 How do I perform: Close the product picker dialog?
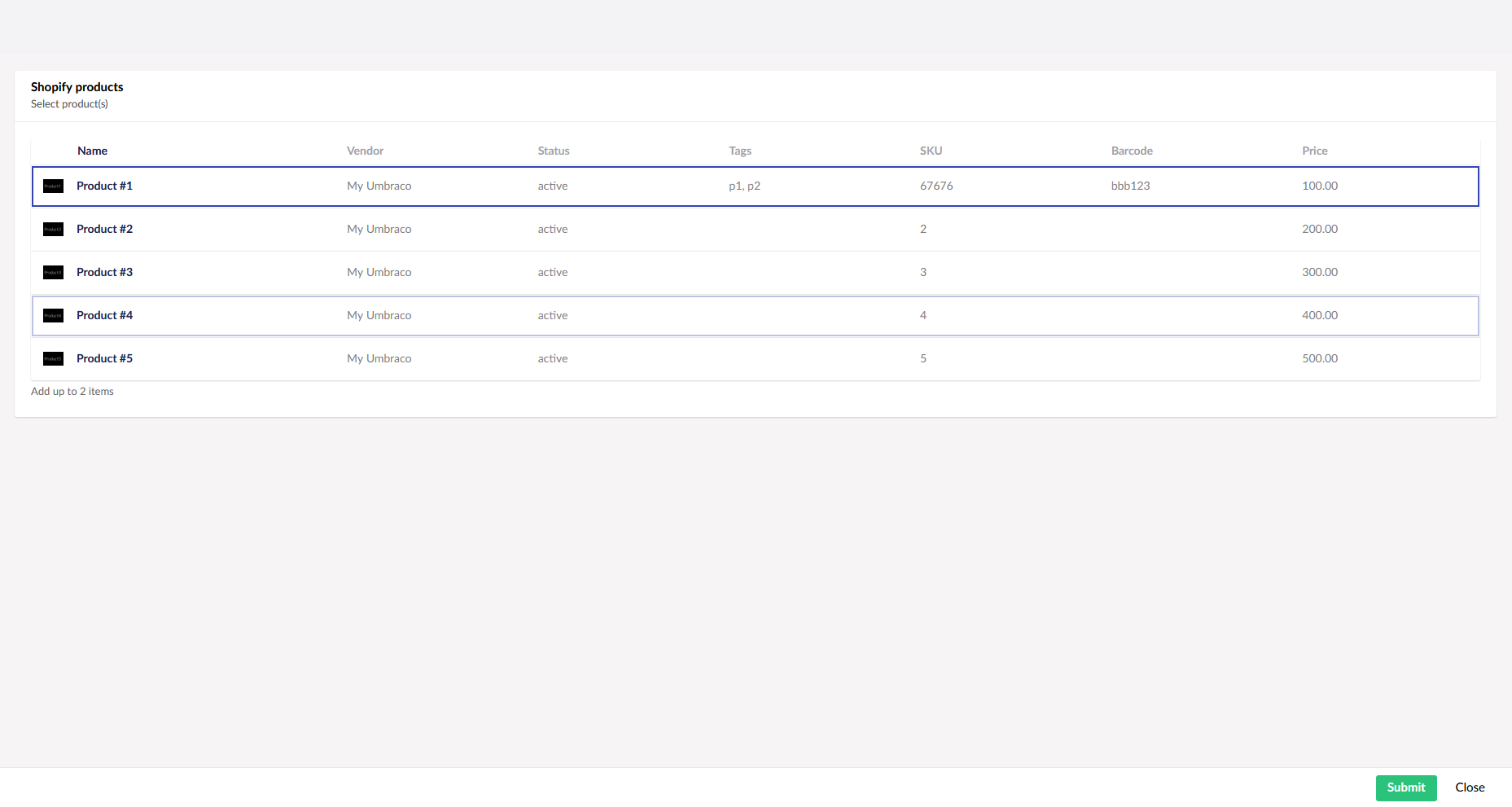[x=1469, y=787]
